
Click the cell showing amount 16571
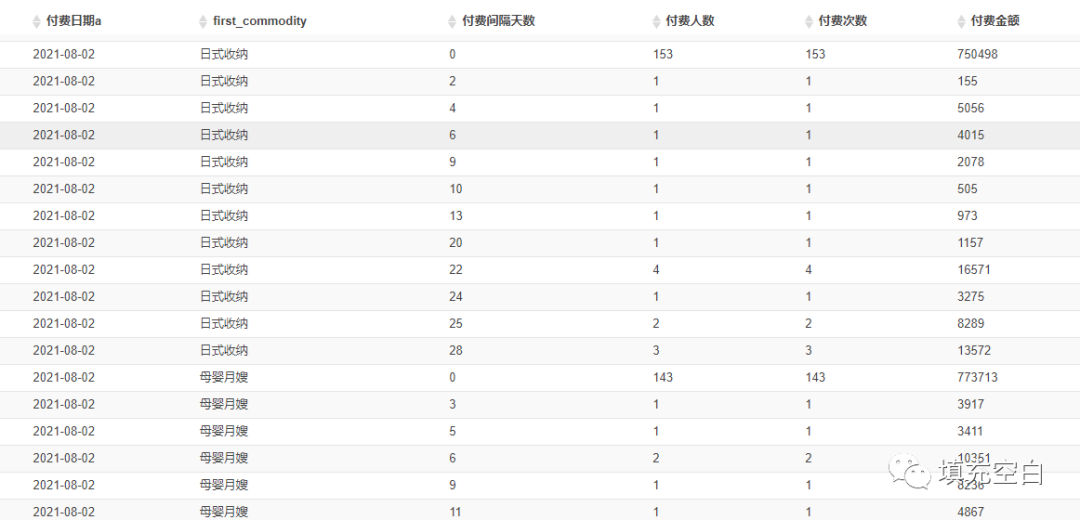tap(974, 269)
